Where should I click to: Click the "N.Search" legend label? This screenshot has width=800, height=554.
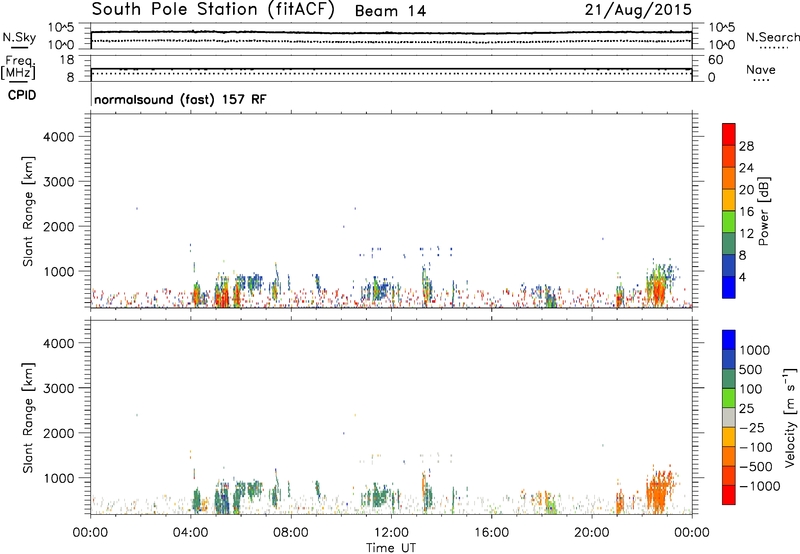[772, 37]
